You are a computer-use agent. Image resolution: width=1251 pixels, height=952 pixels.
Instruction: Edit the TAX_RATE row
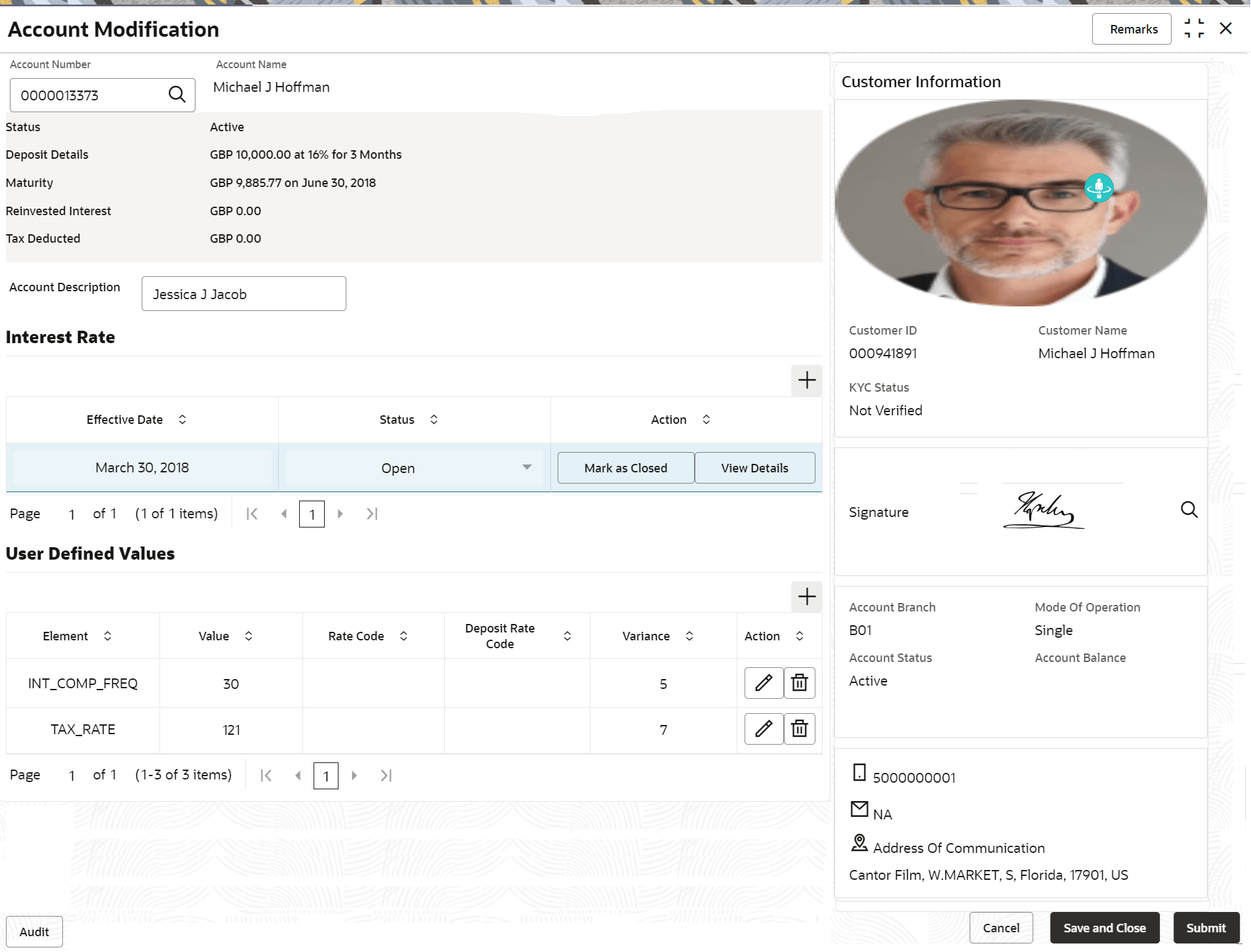[764, 729]
